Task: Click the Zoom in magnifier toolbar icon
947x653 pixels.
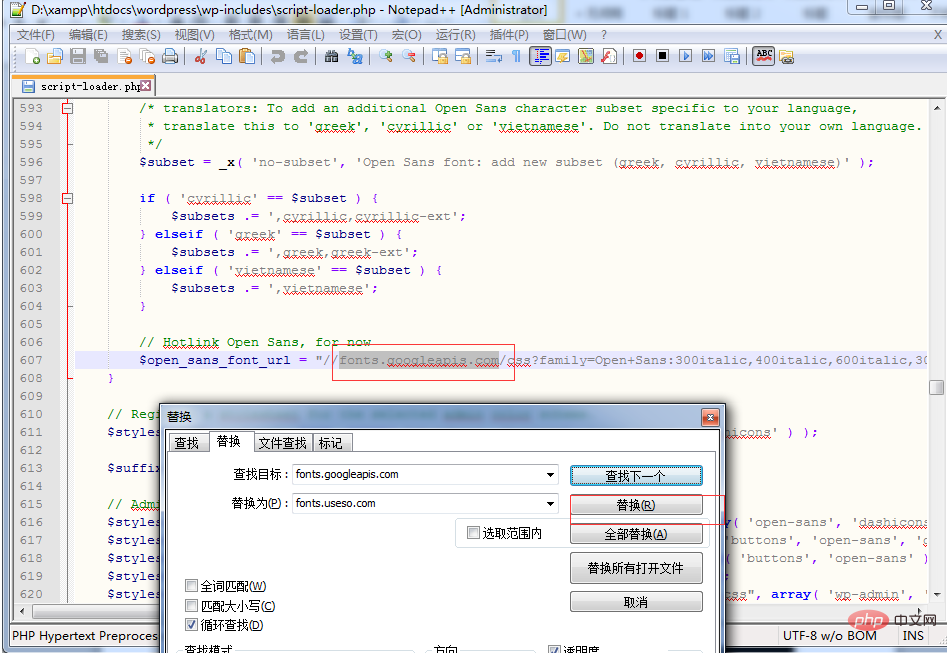Action: [385, 57]
